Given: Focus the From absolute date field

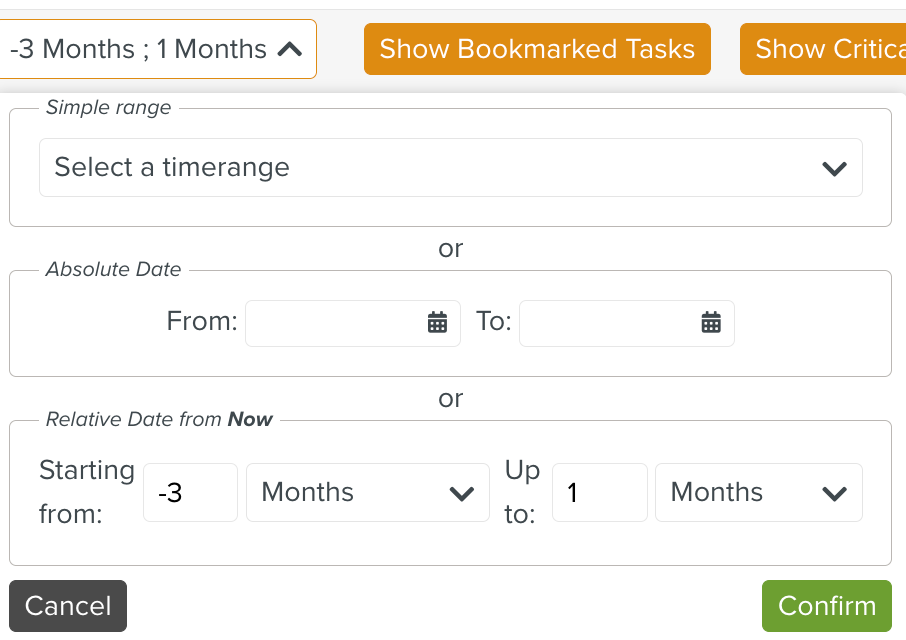Looking at the screenshot, I should pos(335,322).
